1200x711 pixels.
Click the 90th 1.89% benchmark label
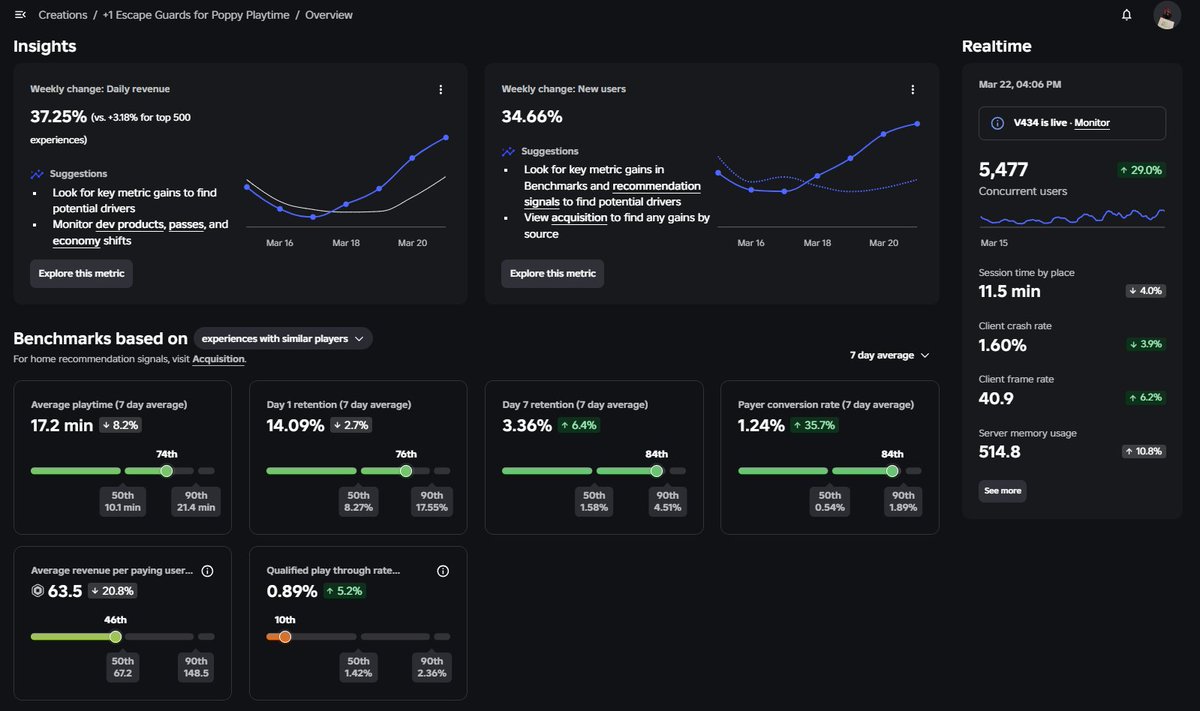pyautogui.click(x=903, y=501)
